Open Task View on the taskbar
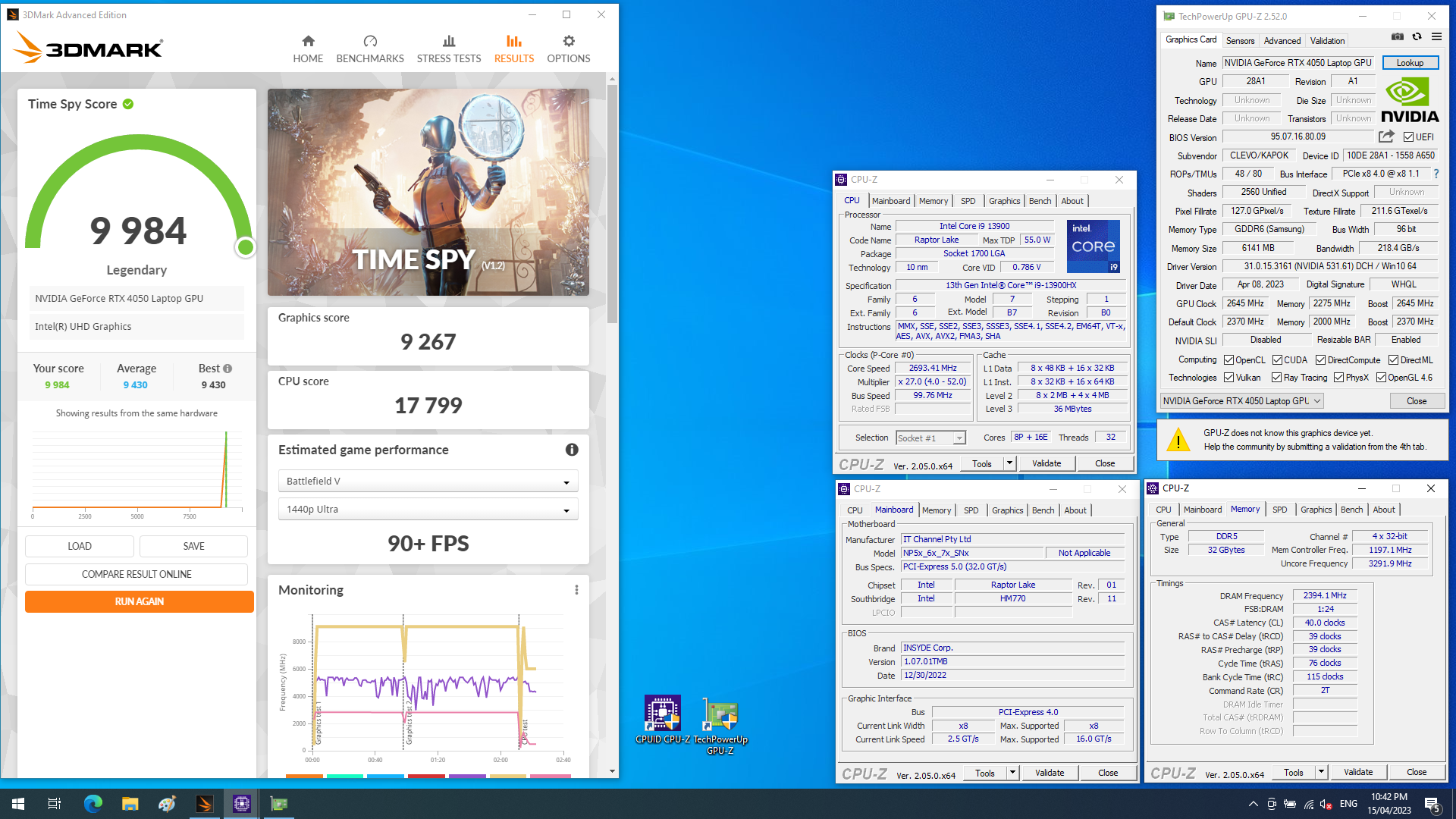This screenshot has height=819, width=1456. (x=55, y=804)
